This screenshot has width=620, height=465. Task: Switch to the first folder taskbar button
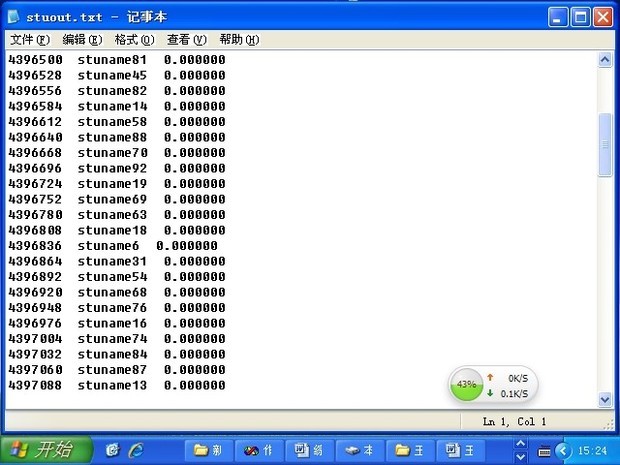point(209,450)
